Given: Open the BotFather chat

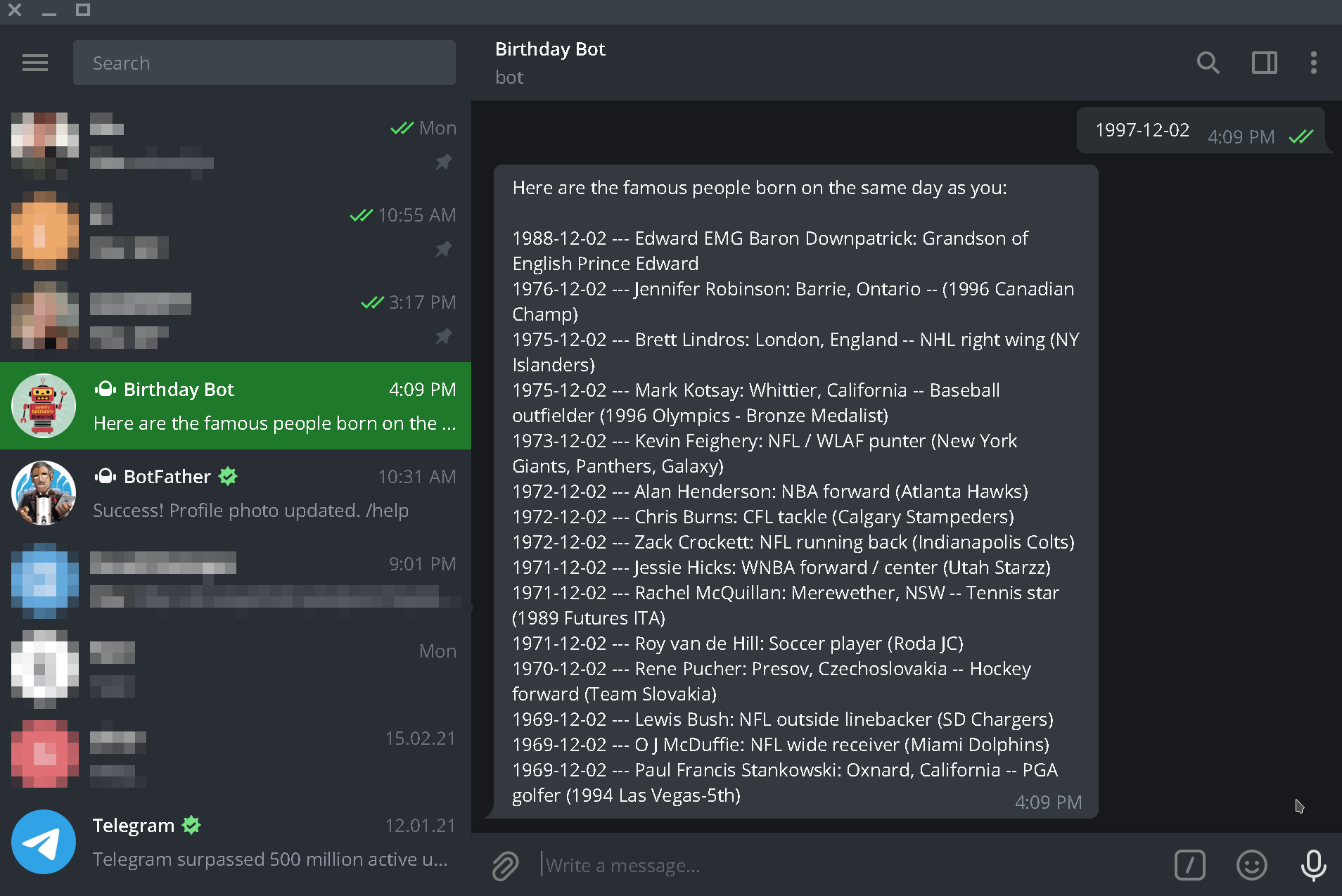Looking at the screenshot, I should 236,493.
